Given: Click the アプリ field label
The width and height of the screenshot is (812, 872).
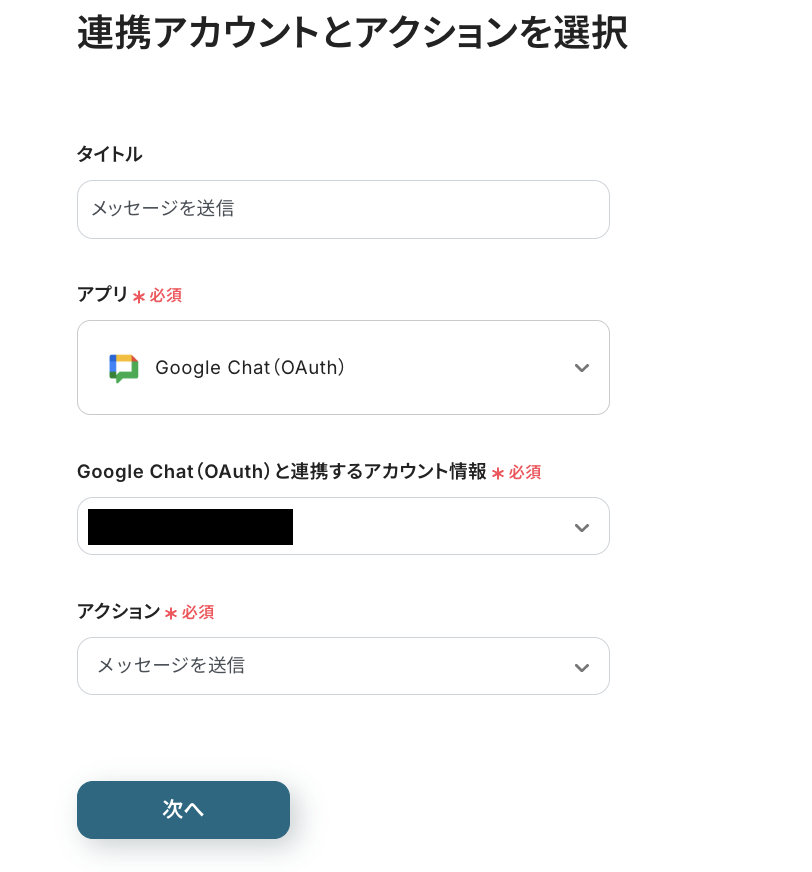Looking at the screenshot, I should 102,295.
